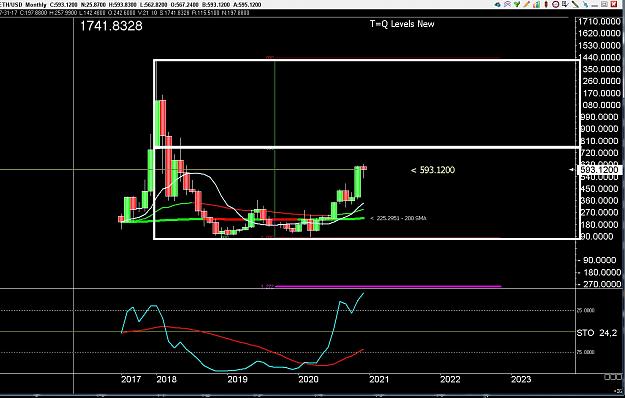The width and height of the screenshot is (625, 398).
Task: Click the 2021 year label on the time axis
Action: point(379,379)
